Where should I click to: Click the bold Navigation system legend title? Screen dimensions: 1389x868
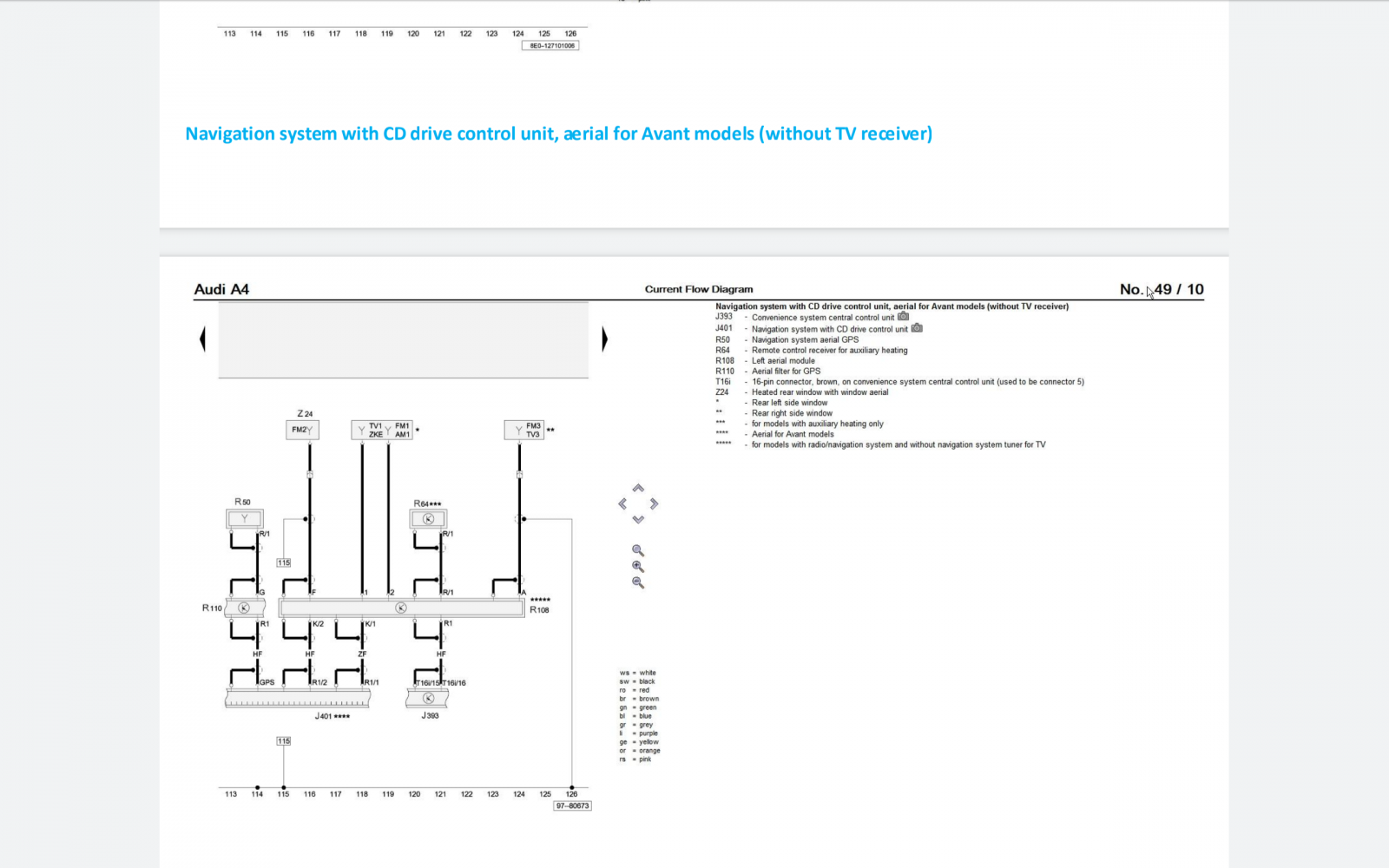pyautogui.click(x=892, y=306)
